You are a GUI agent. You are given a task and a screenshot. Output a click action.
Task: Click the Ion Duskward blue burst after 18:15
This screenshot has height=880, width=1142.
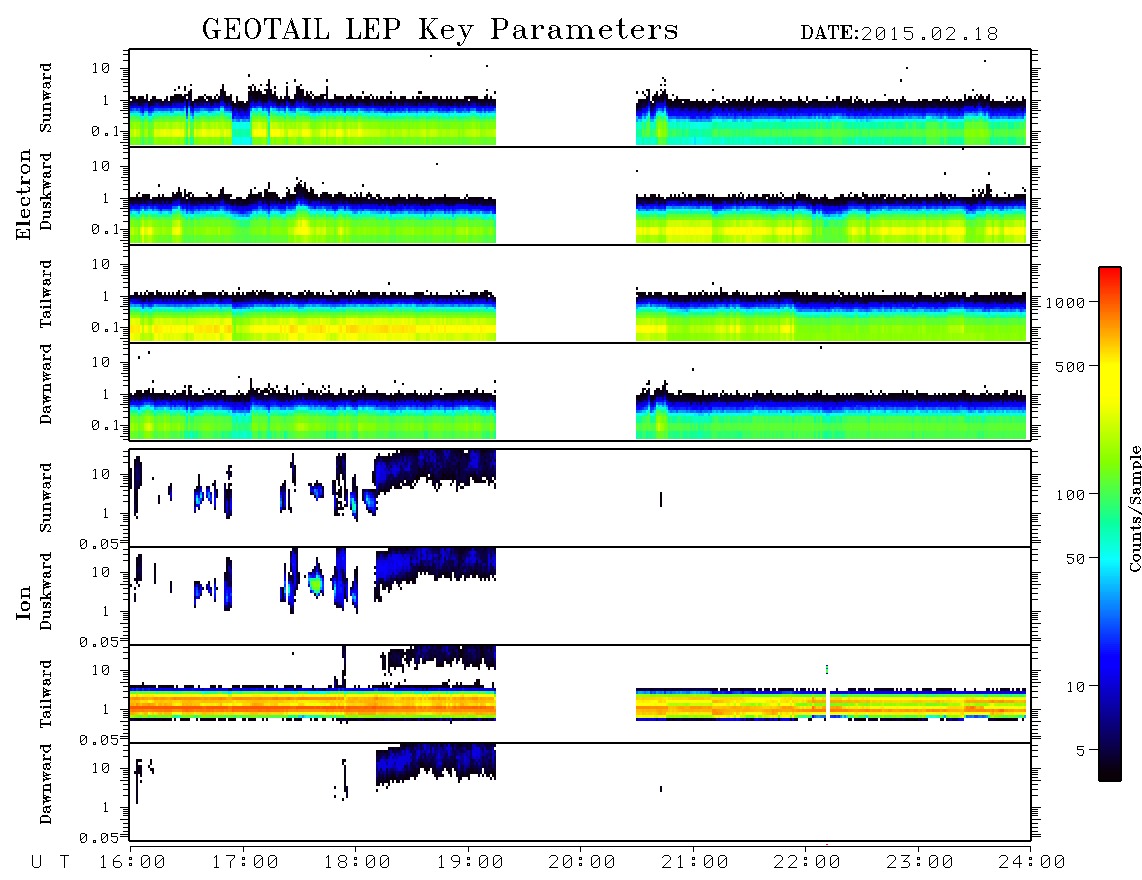436,567
